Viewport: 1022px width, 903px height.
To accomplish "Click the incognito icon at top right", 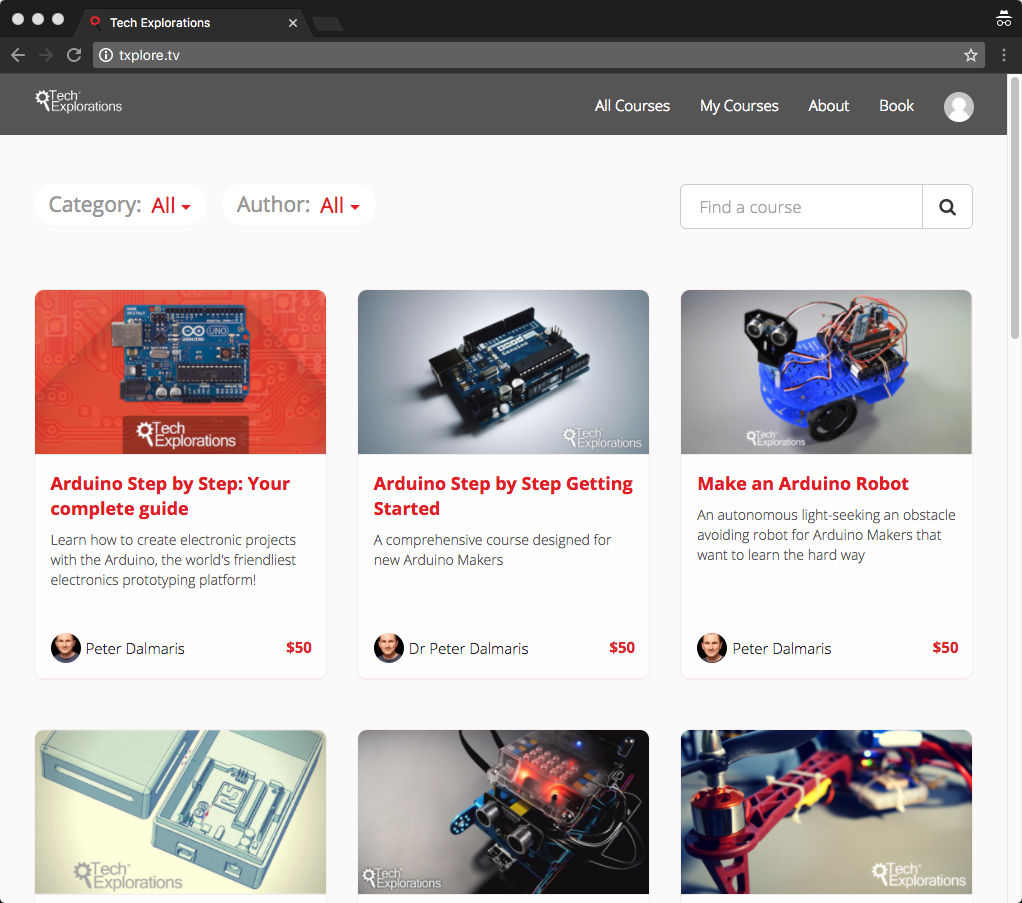I will [x=1004, y=18].
